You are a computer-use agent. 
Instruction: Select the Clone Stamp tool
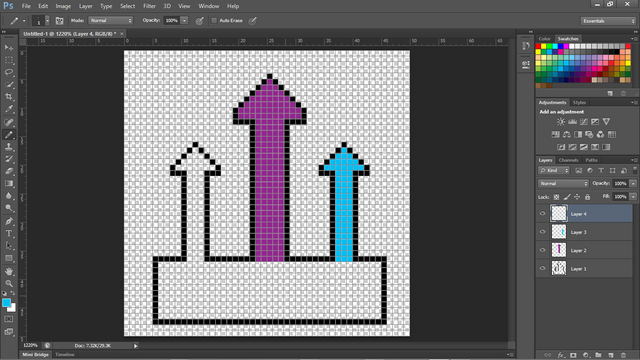[x=9, y=147]
